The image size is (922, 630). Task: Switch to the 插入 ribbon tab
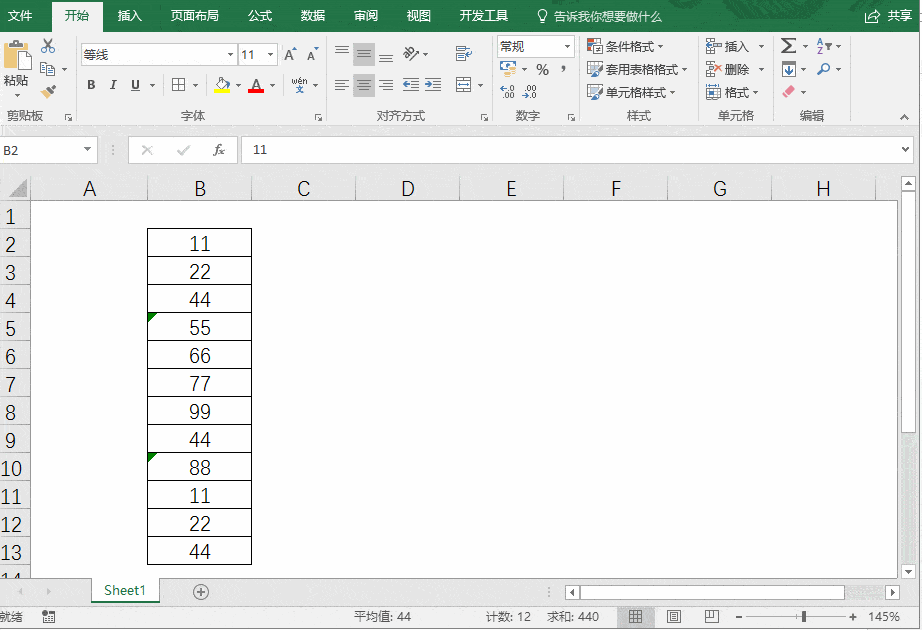pos(131,16)
